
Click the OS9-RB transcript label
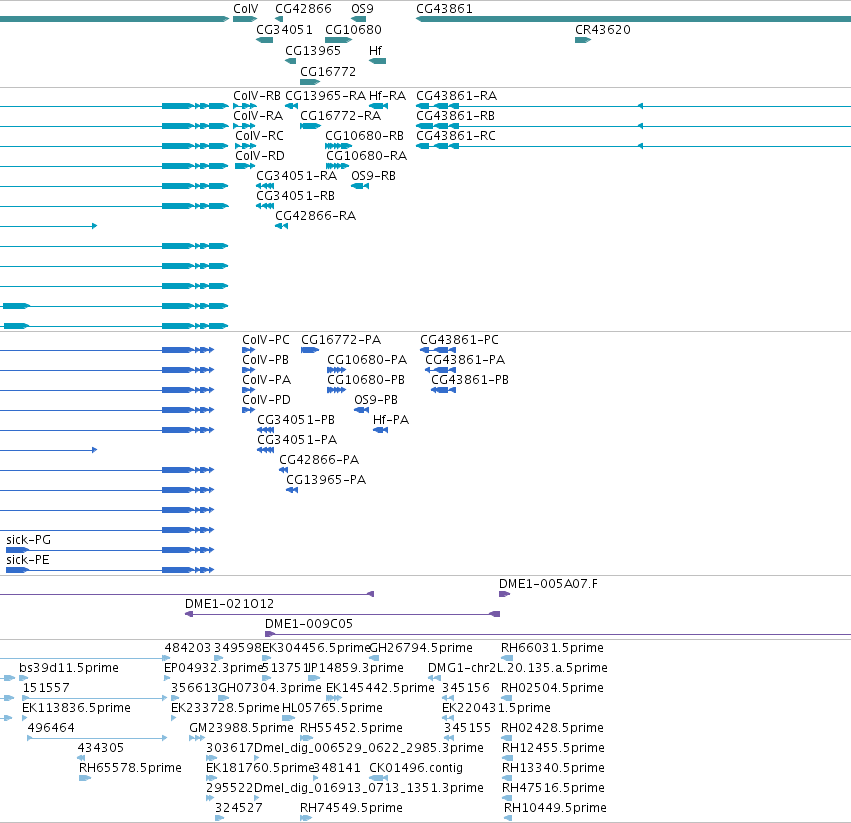pos(373,176)
